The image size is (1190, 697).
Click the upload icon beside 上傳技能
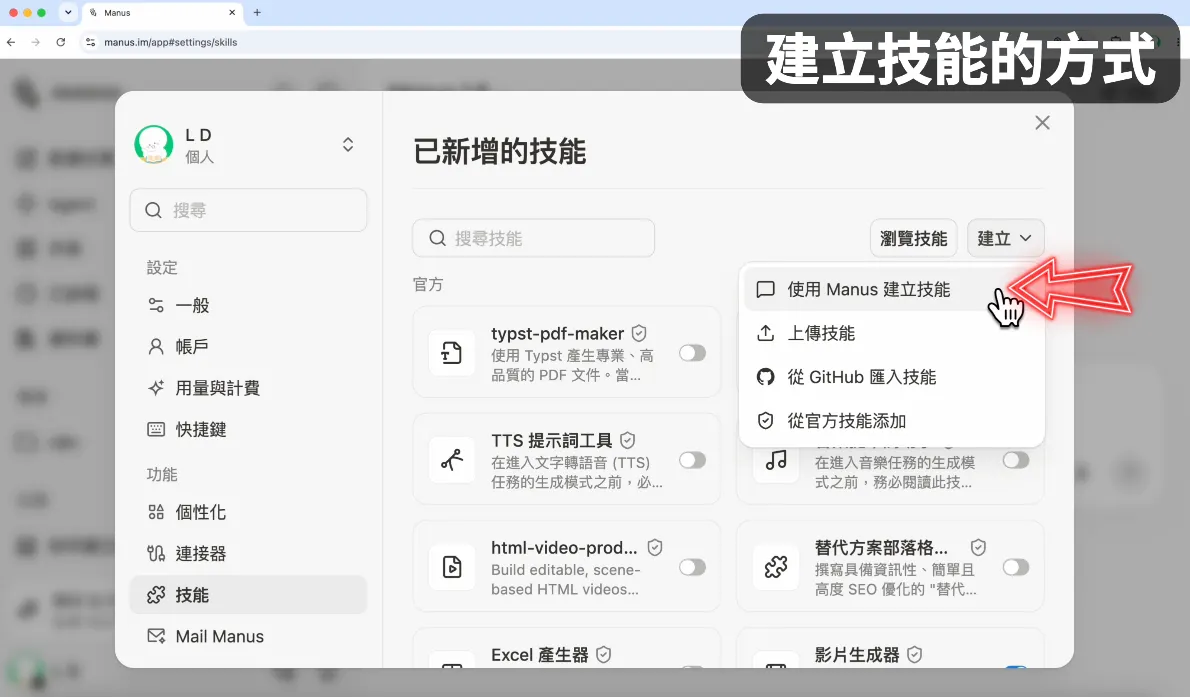click(766, 333)
